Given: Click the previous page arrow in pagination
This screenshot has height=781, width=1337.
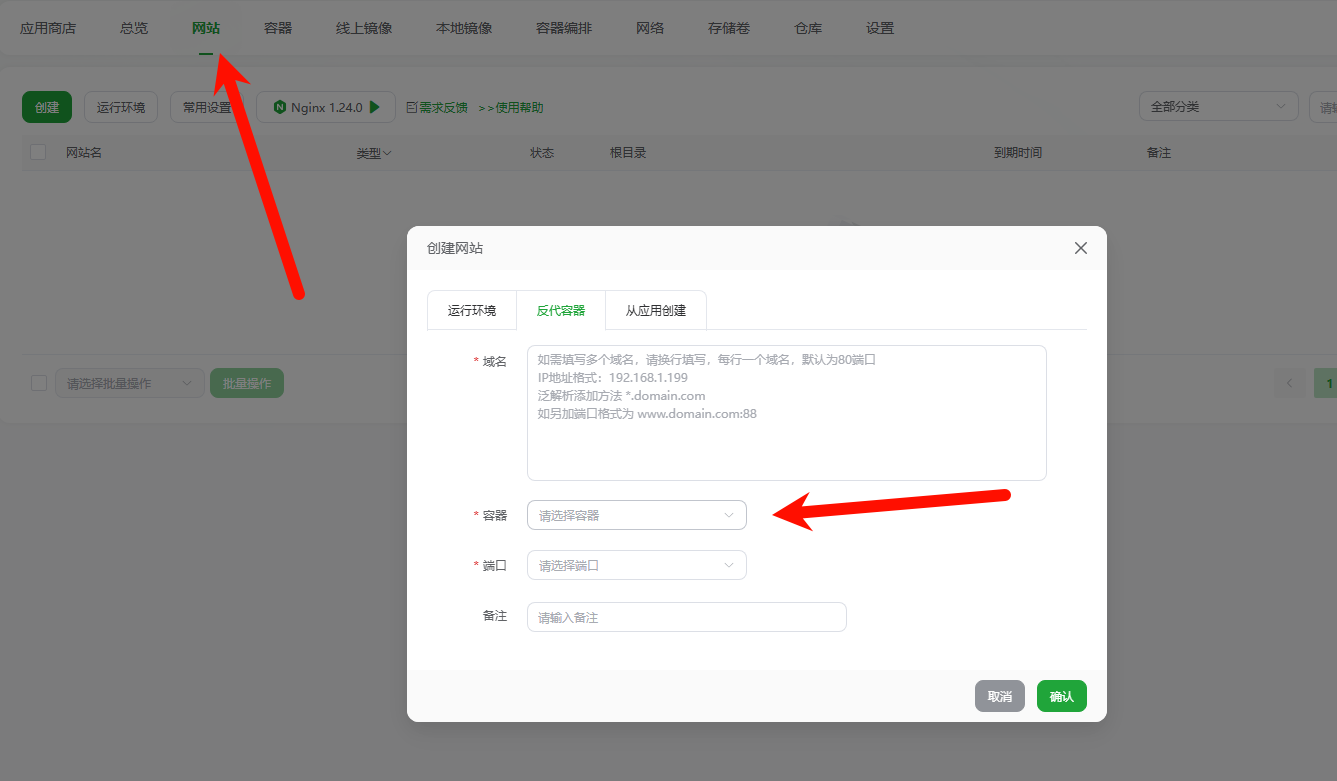Looking at the screenshot, I should 1289,383.
